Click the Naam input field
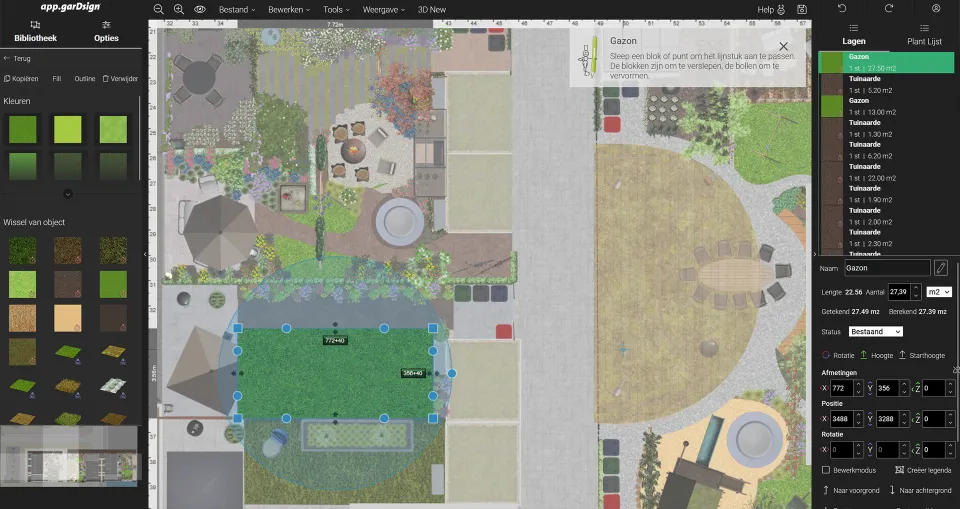Viewport: 960px width, 509px height. click(x=887, y=268)
